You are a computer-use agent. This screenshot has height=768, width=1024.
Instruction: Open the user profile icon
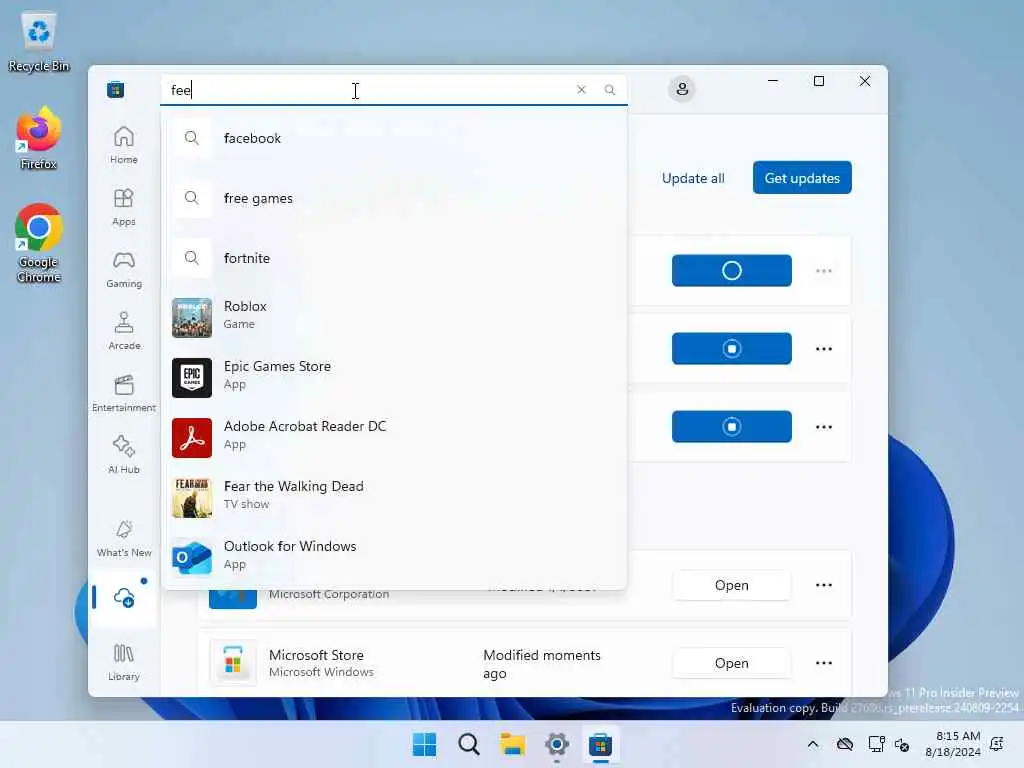pyautogui.click(x=682, y=89)
